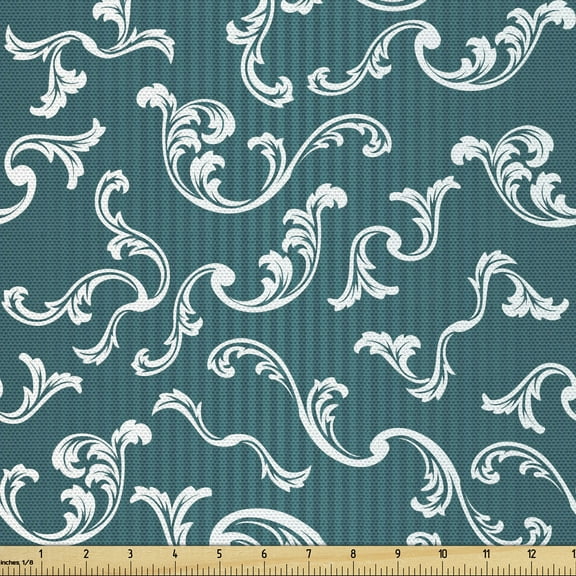Click the number 7 on the ruler
This screenshot has width=576, height=576.
tap(309, 554)
